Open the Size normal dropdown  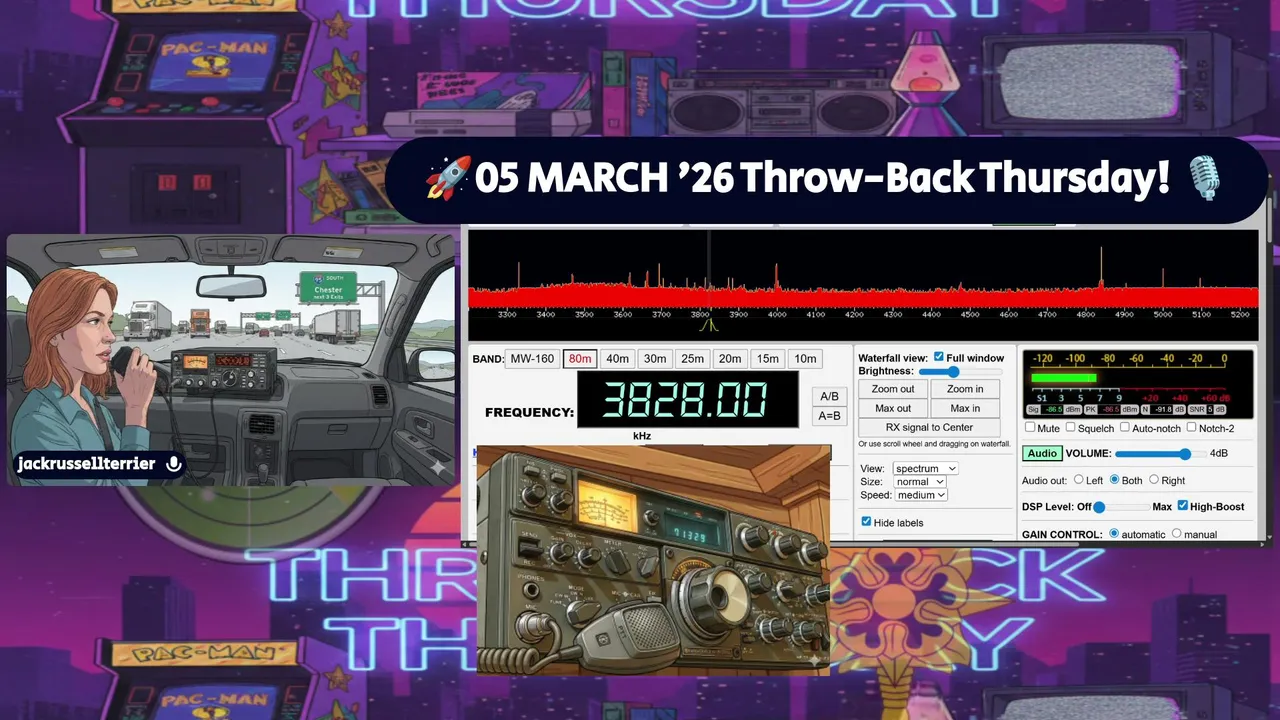tap(920, 481)
